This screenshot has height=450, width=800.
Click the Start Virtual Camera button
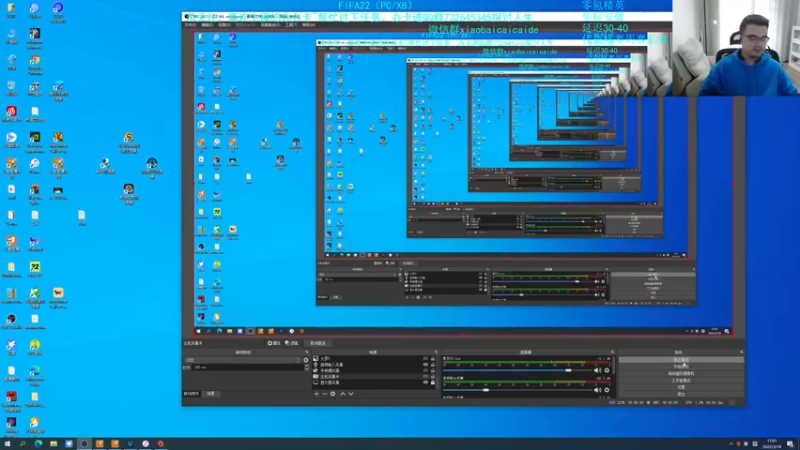coord(681,373)
